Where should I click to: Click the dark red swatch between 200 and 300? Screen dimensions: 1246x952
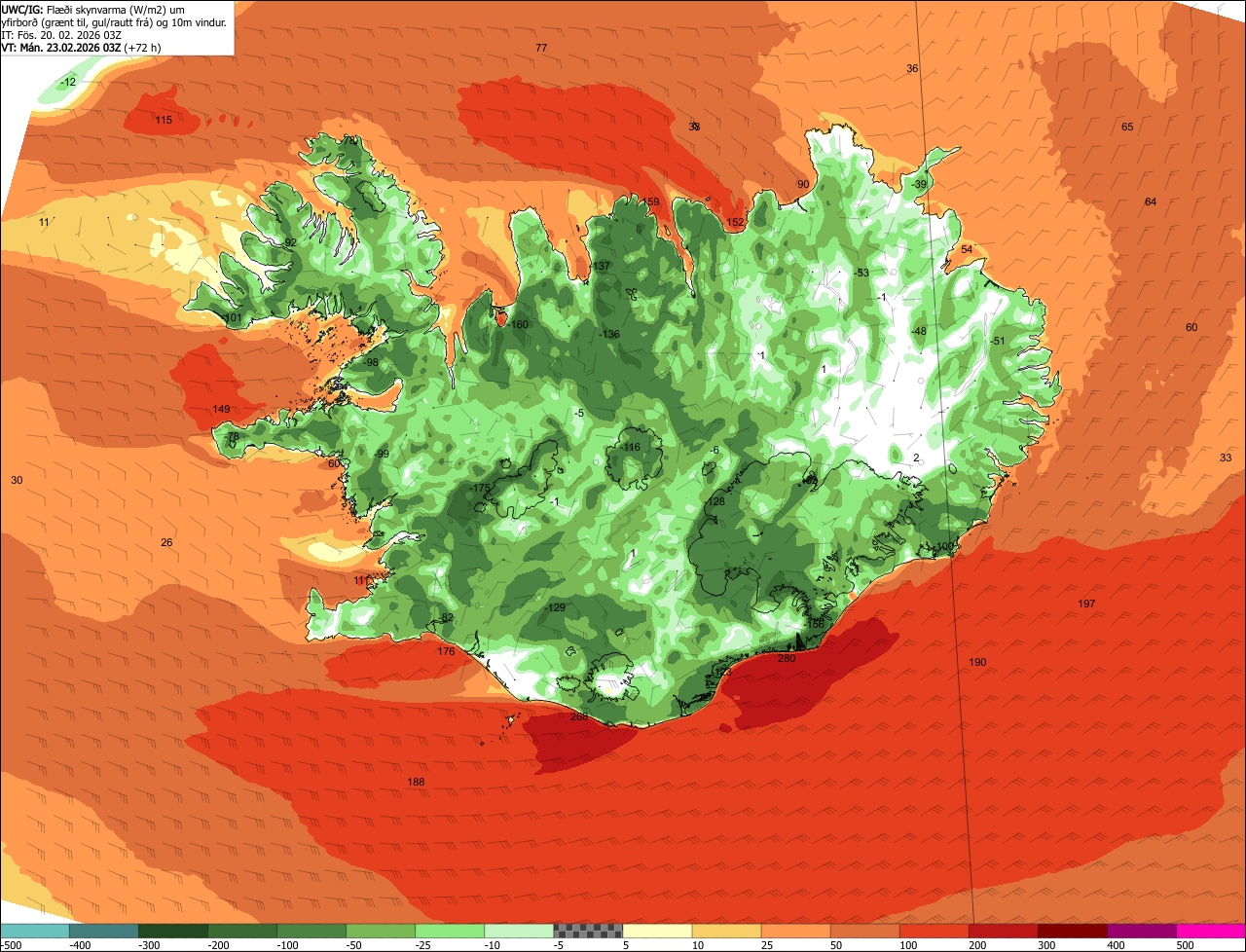[x=1003, y=931]
